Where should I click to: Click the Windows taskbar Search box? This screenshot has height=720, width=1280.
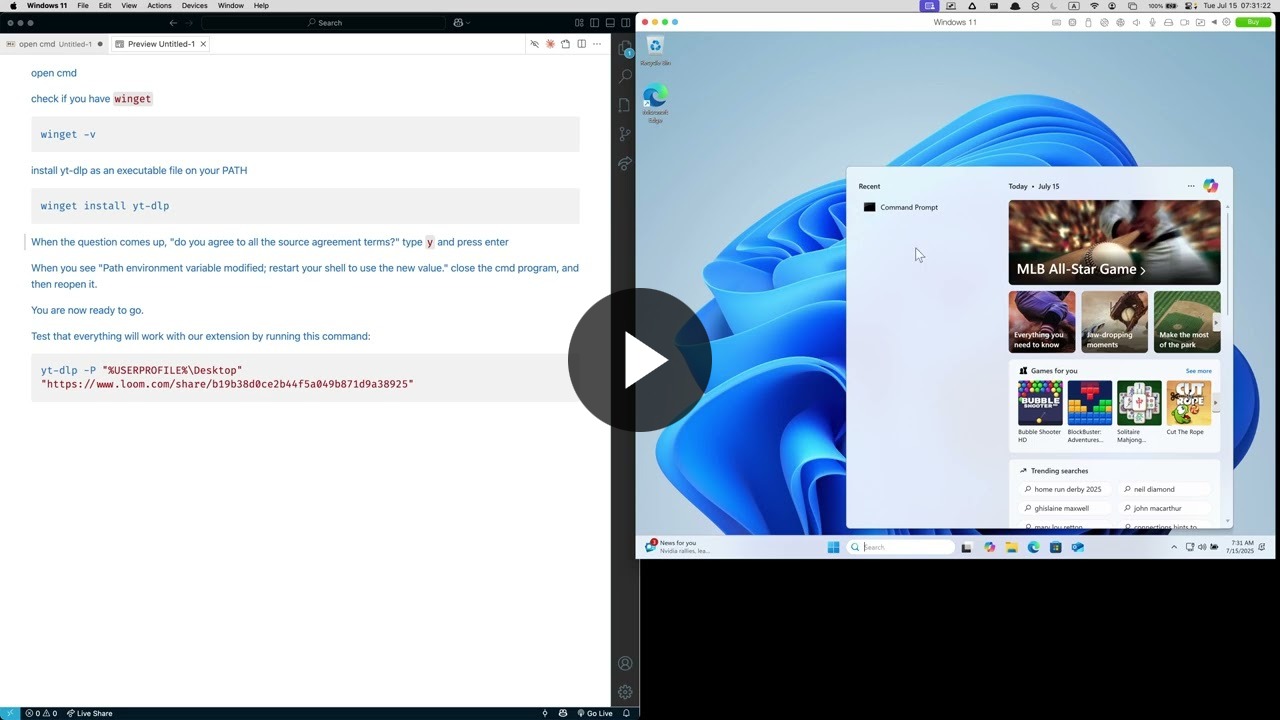pyautogui.click(x=900, y=547)
